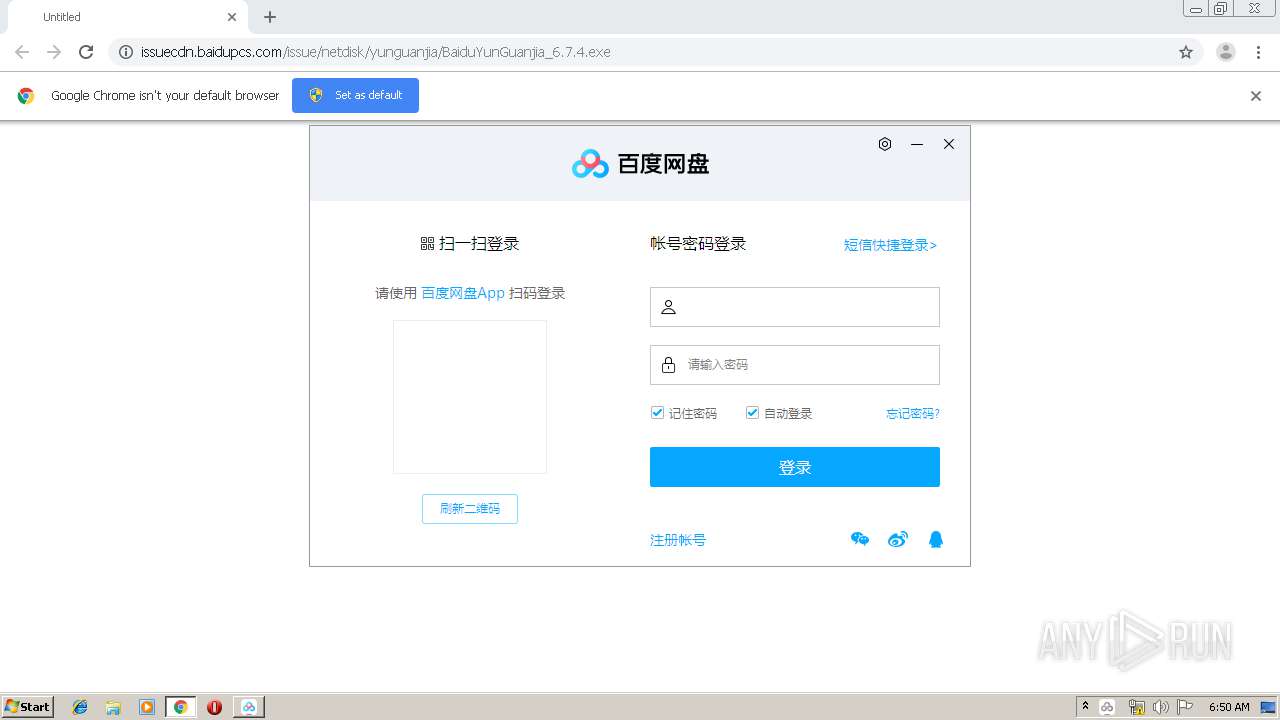Open the Chrome profile avatar

tap(1226, 52)
